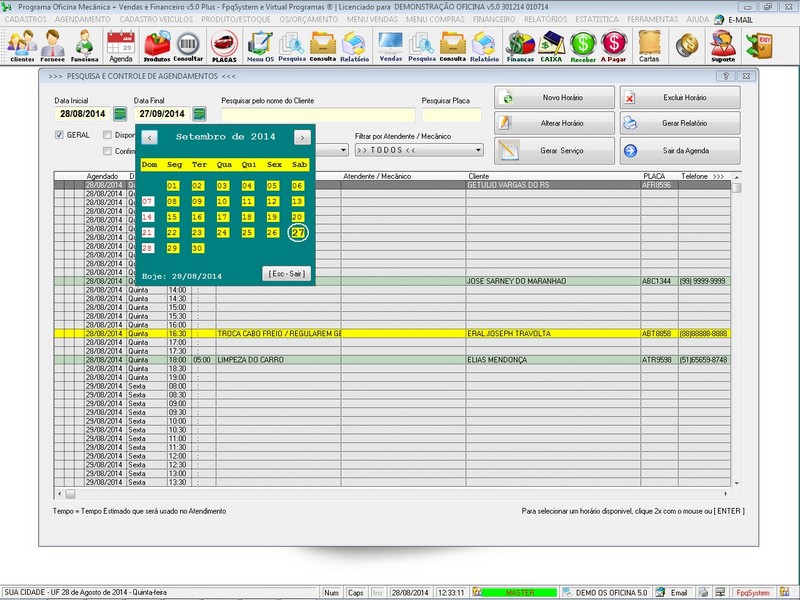
Task: Open the CADASTROS menu
Action: tap(26, 19)
